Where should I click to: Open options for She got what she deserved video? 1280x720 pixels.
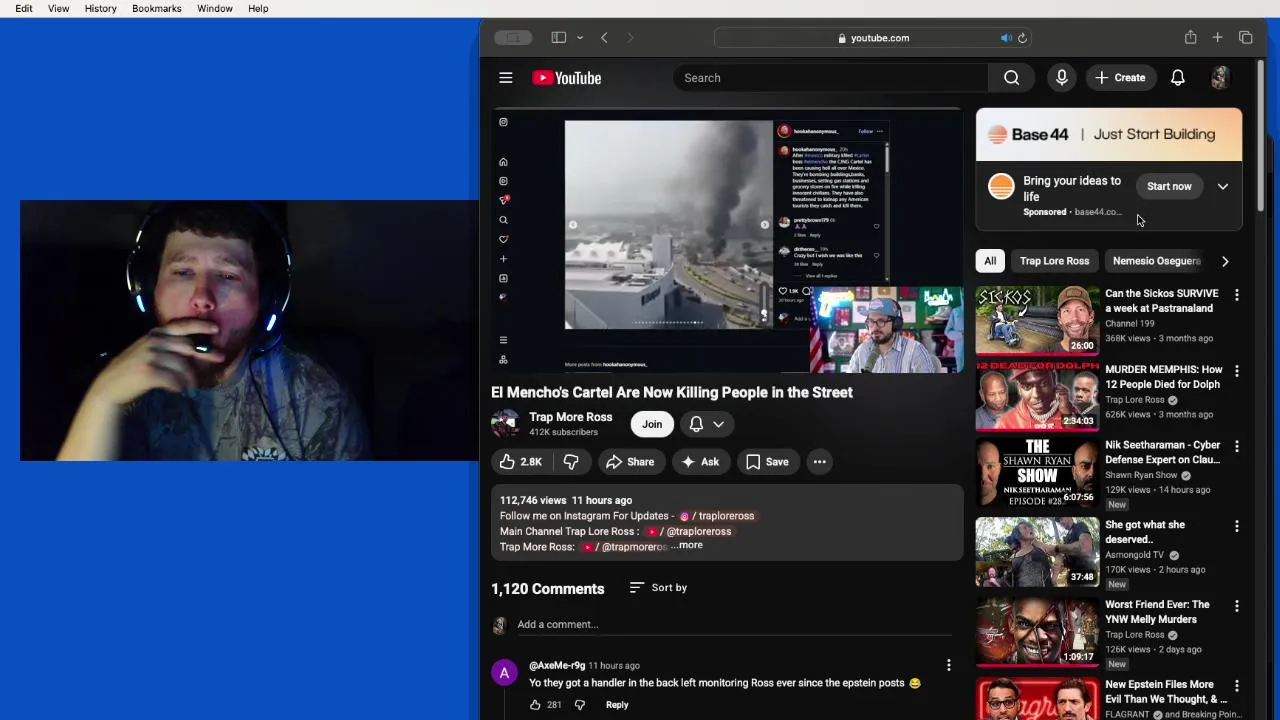(1236, 526)
